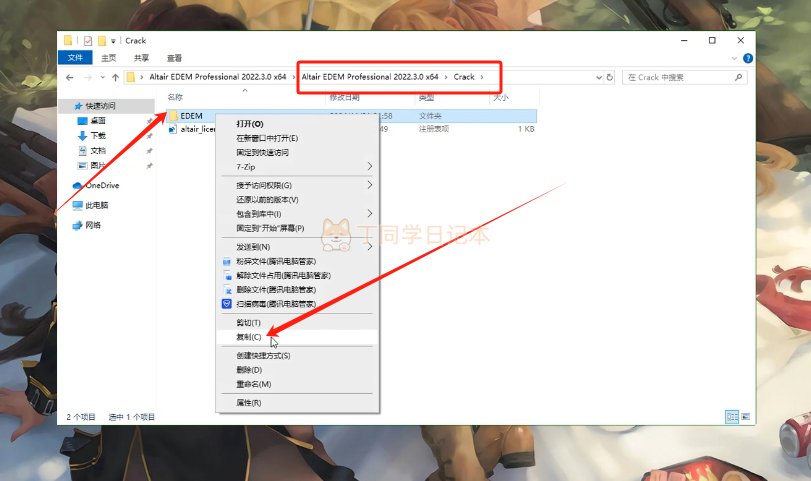Choose 属性(R) in context menu
The image size is (811, 481).
click(x=297, y=403)
